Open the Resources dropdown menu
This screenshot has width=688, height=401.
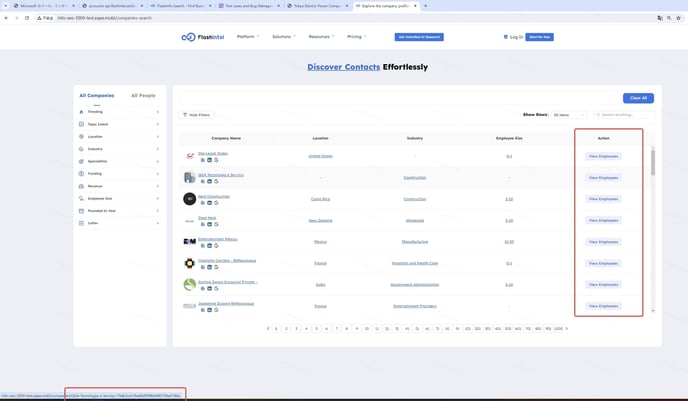tap(321, 36)
